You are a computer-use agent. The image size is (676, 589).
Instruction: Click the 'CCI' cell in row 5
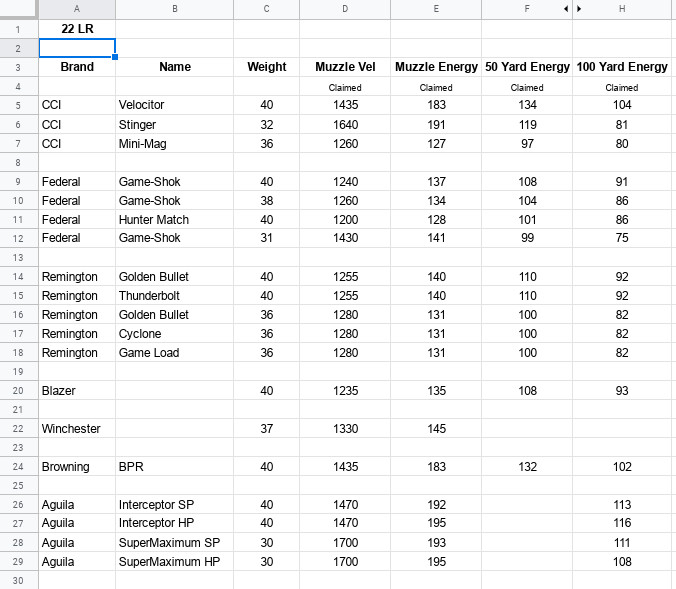[77, 105]
